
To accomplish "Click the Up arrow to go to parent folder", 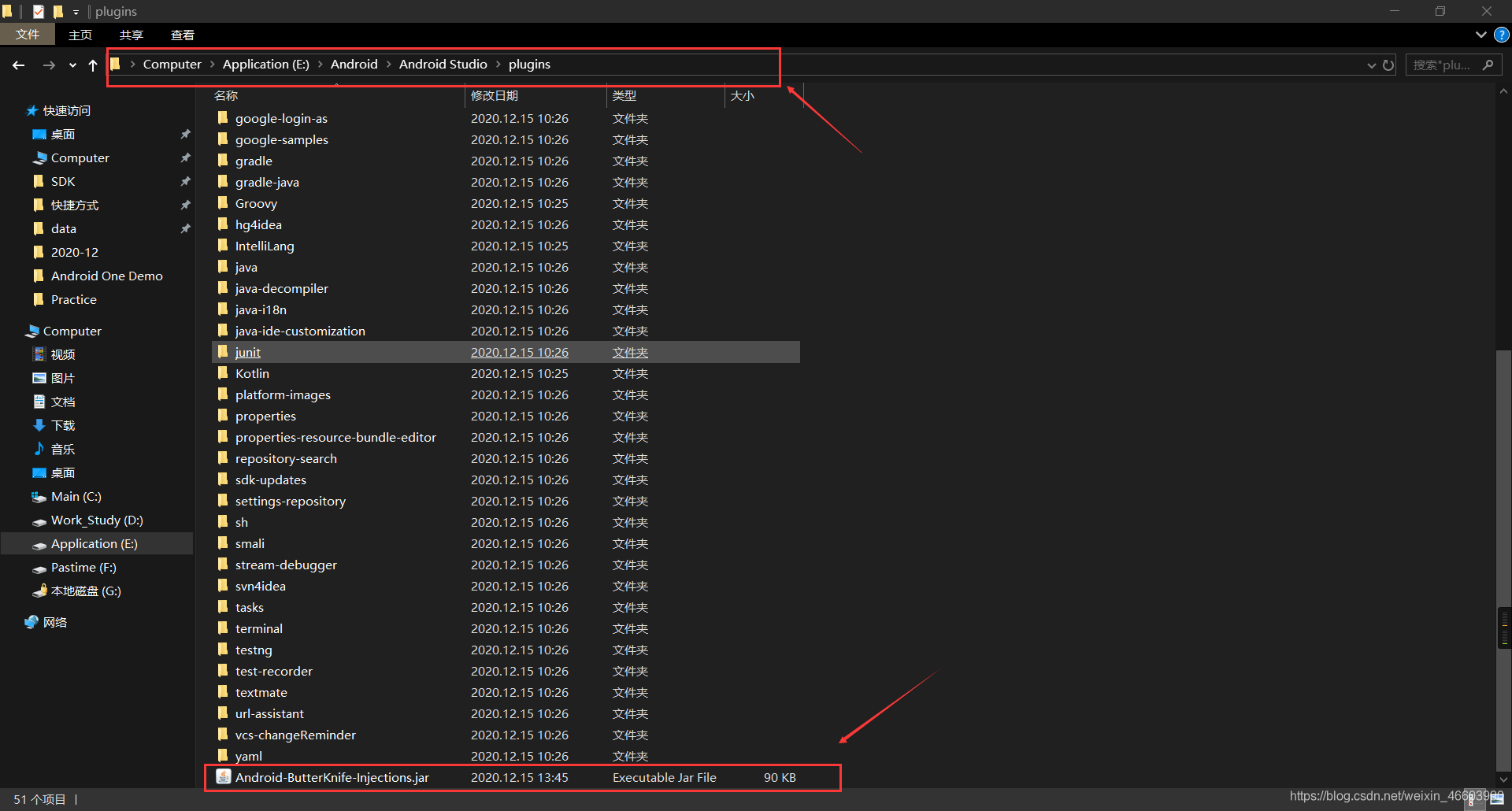I will pos(92,65).
